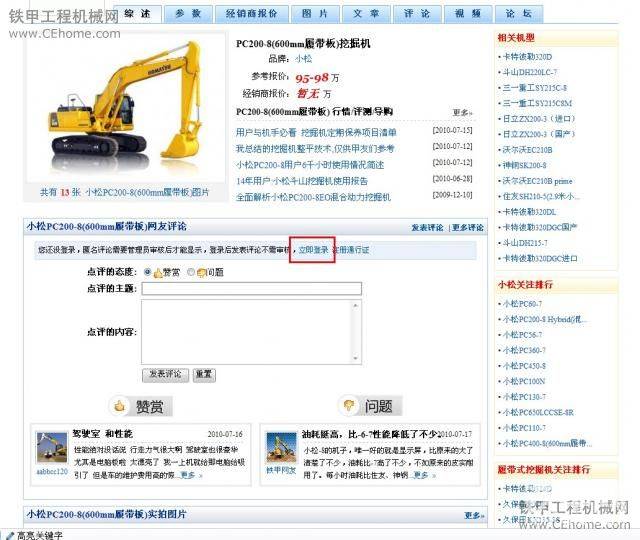Open the 综述 tab

click(138, 14)
